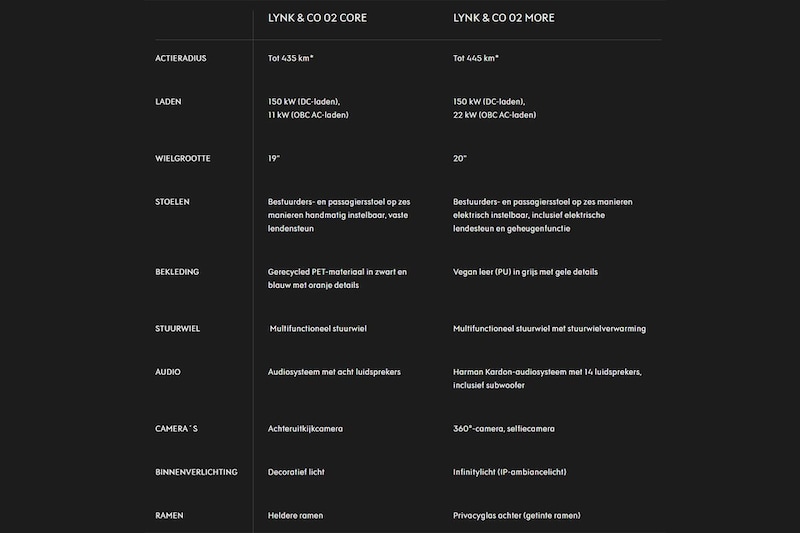Screen dimensions: 800x533
Task: Select the AUDIO row label
Action: tap(168, 372)
